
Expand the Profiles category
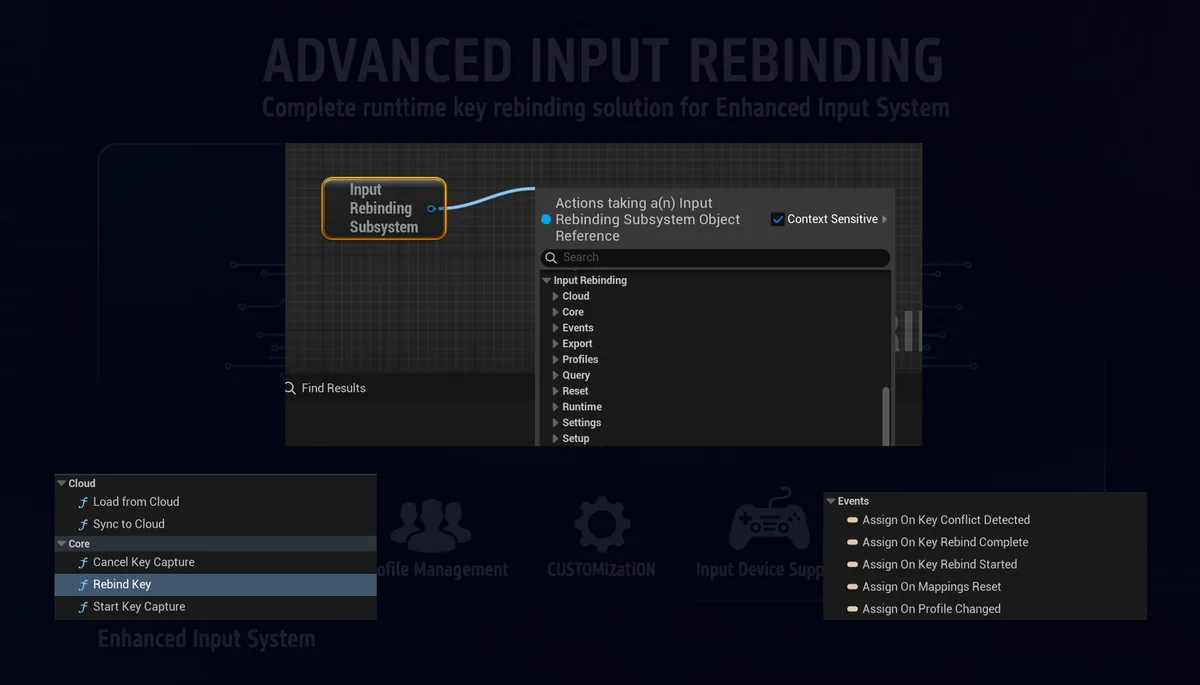(x=556, y=359)
